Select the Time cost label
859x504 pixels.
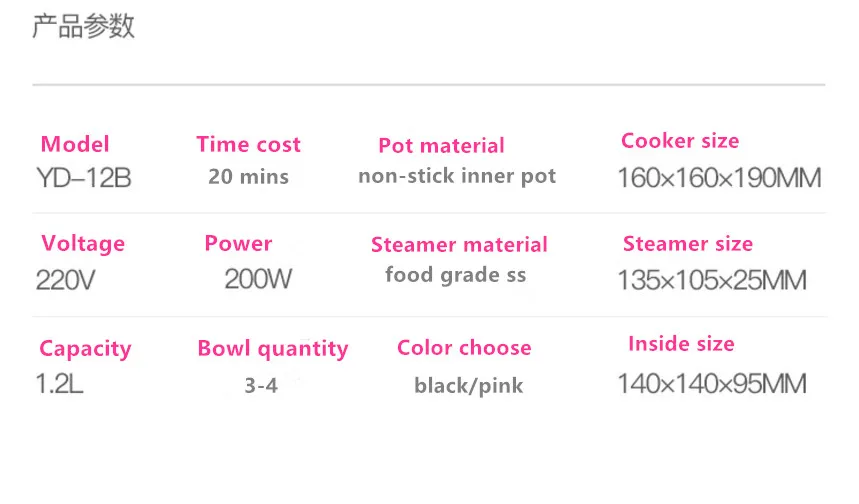point(249,144)
